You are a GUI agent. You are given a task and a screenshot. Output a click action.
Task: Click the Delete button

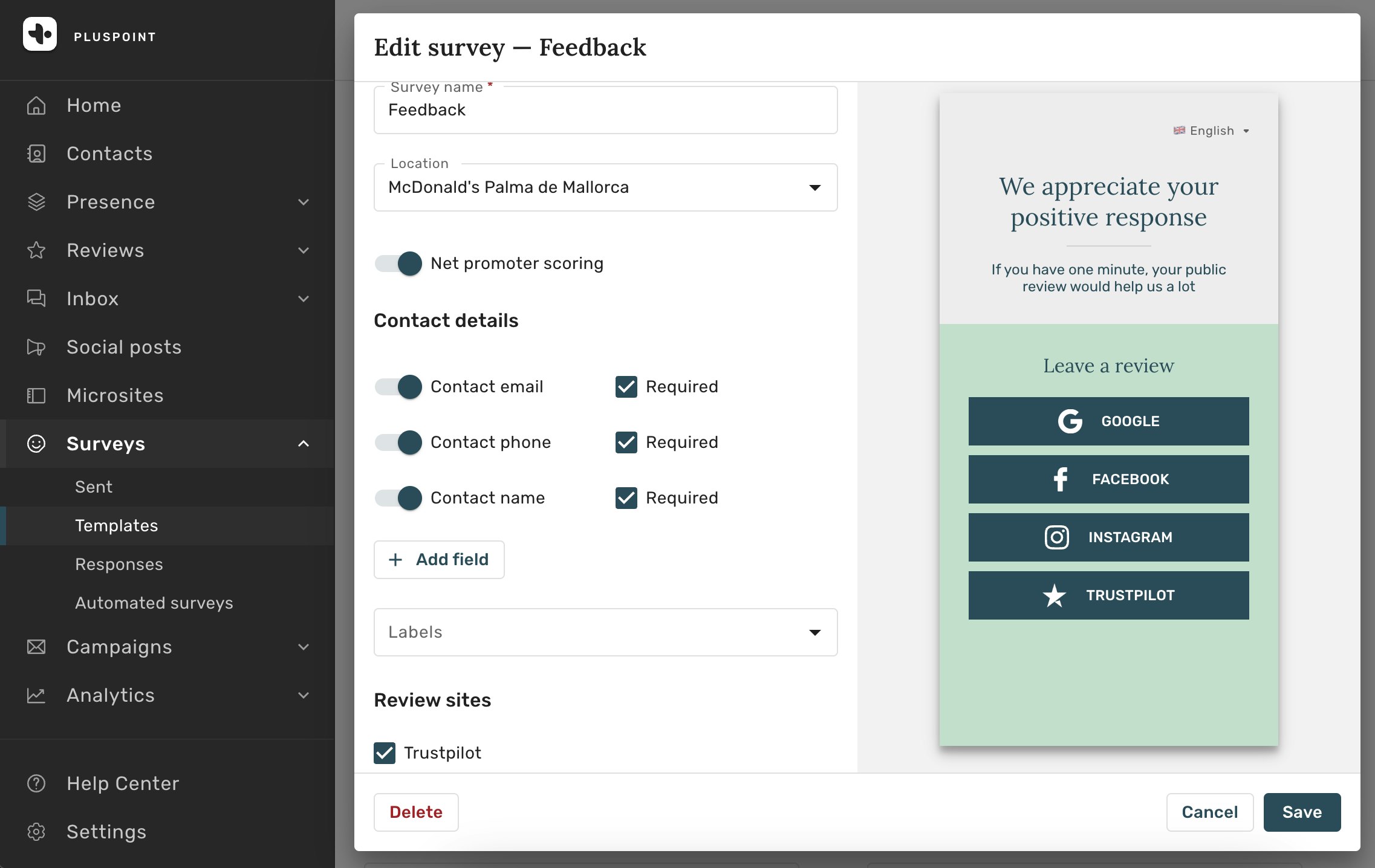click(416, 812)
